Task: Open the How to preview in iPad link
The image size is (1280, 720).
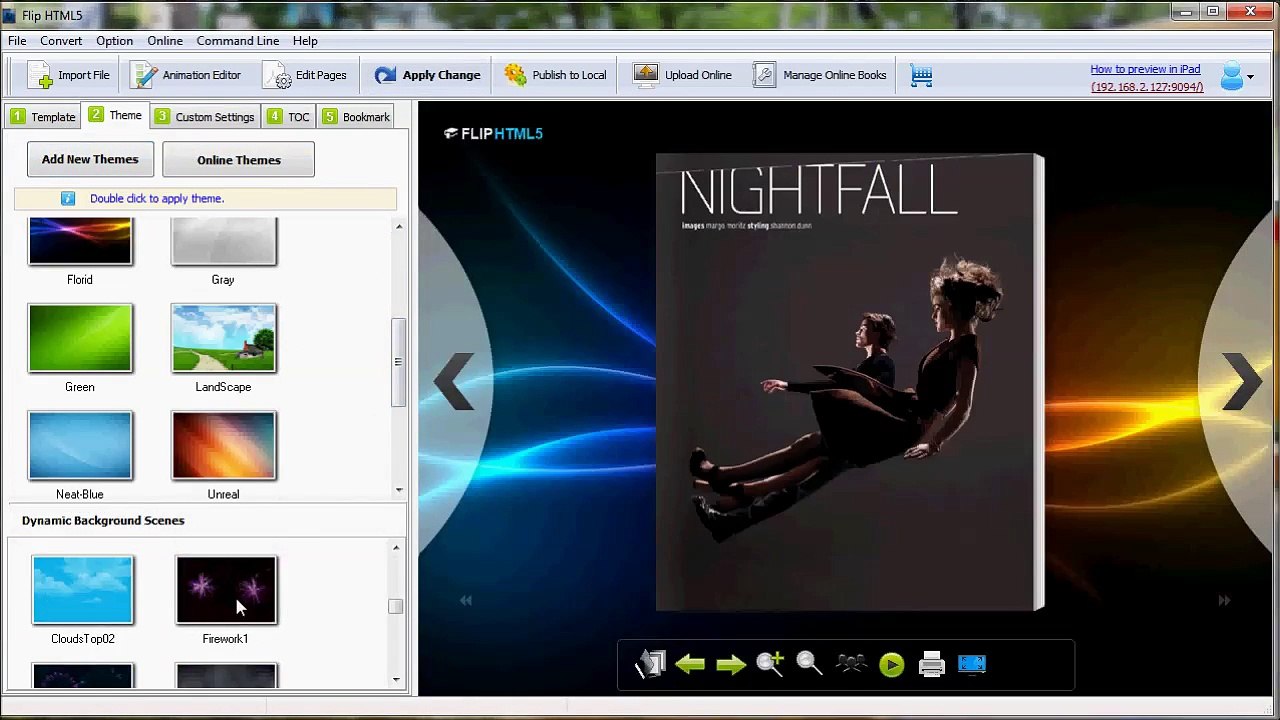Action: pyautogui.click(x=1145, y=69)
